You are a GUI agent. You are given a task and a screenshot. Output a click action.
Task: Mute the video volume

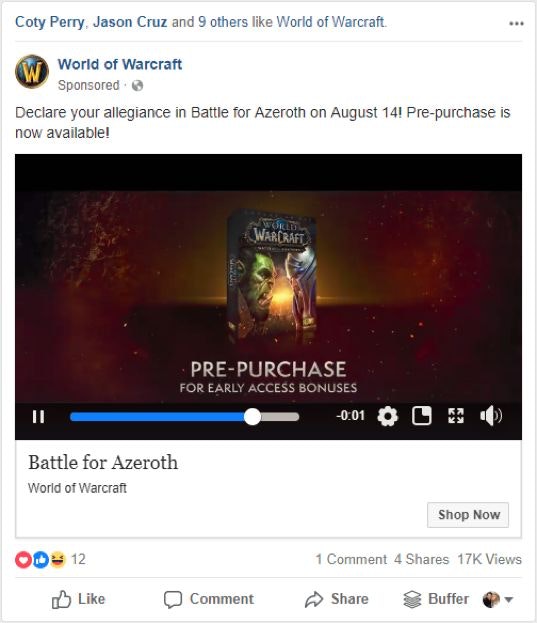pos(491,416)
